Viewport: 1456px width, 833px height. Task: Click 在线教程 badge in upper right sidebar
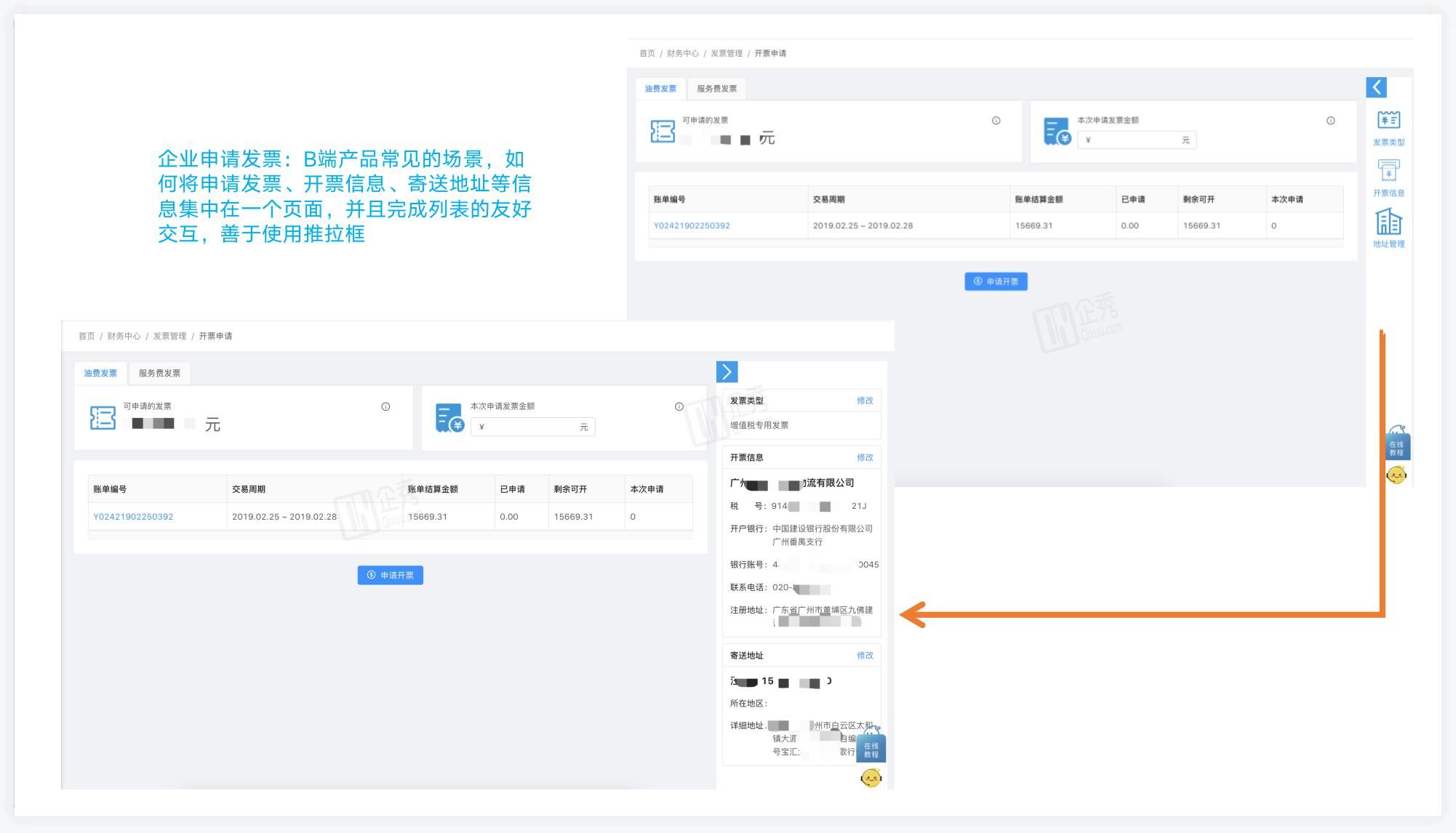coord(1397,447)
